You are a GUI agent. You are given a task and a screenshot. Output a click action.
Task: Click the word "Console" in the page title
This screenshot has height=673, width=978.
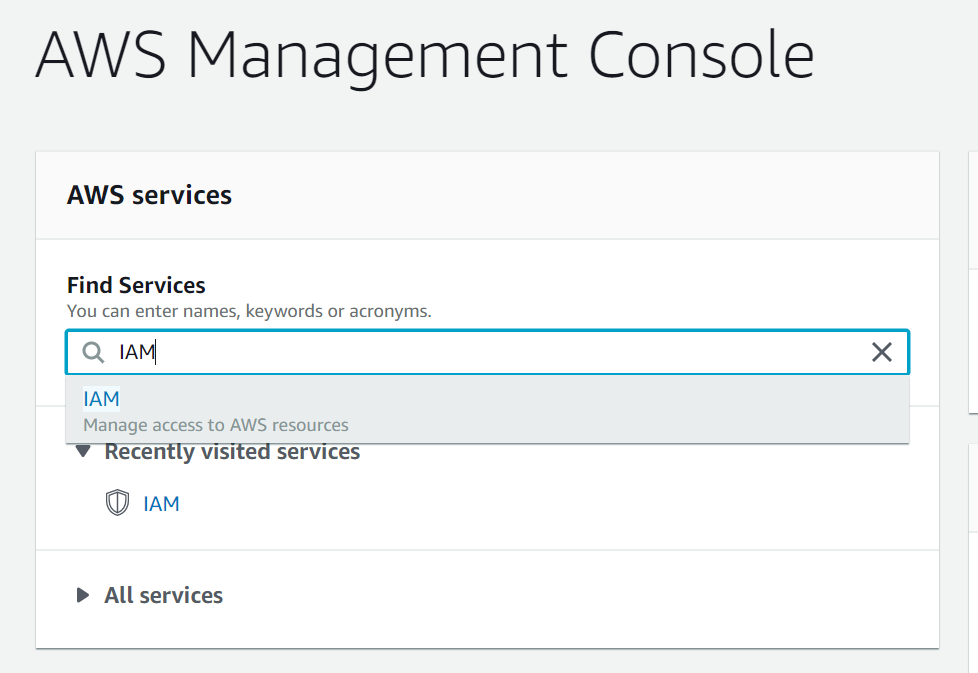pos(700,56)
